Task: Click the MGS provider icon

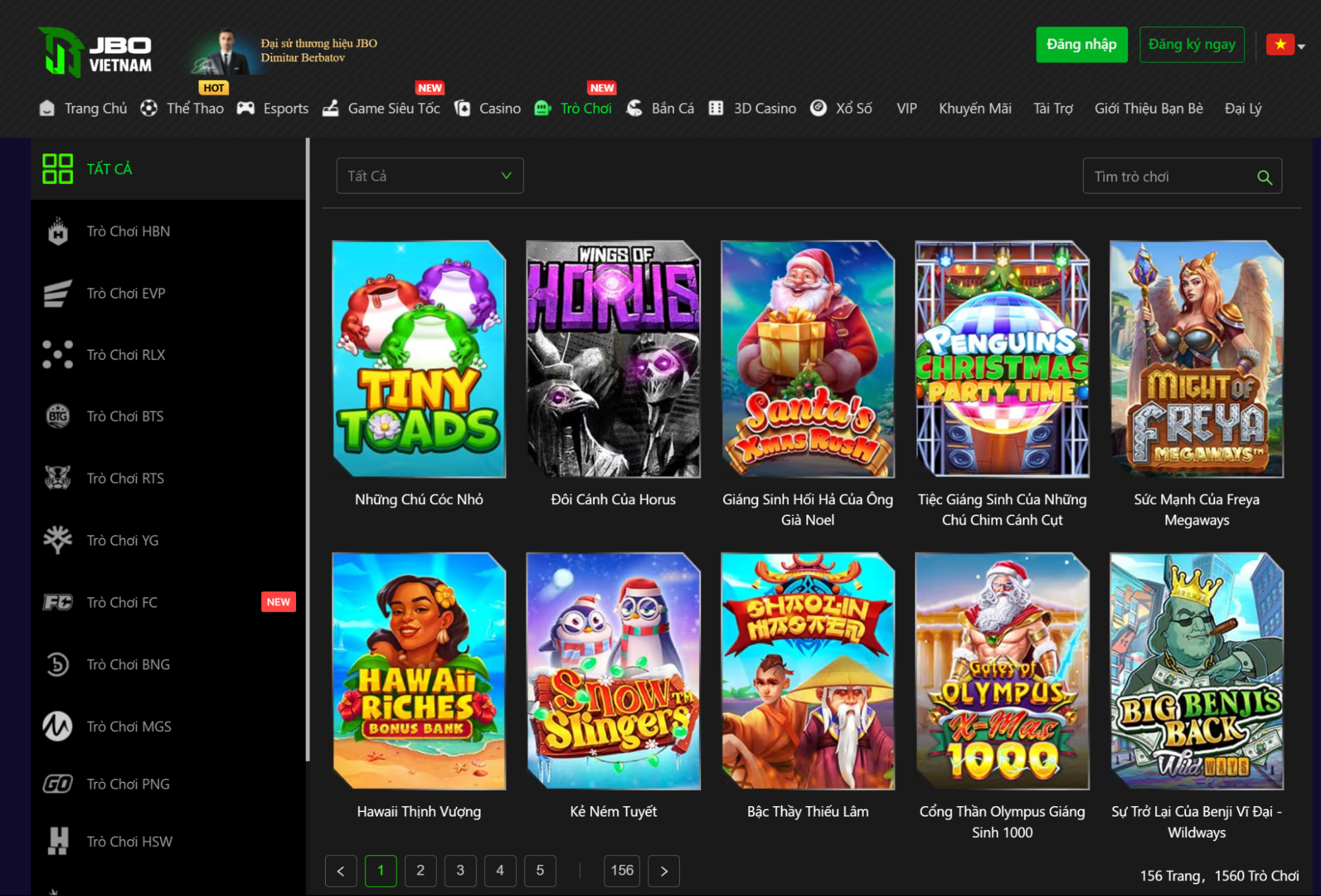Action: [57, 726]
